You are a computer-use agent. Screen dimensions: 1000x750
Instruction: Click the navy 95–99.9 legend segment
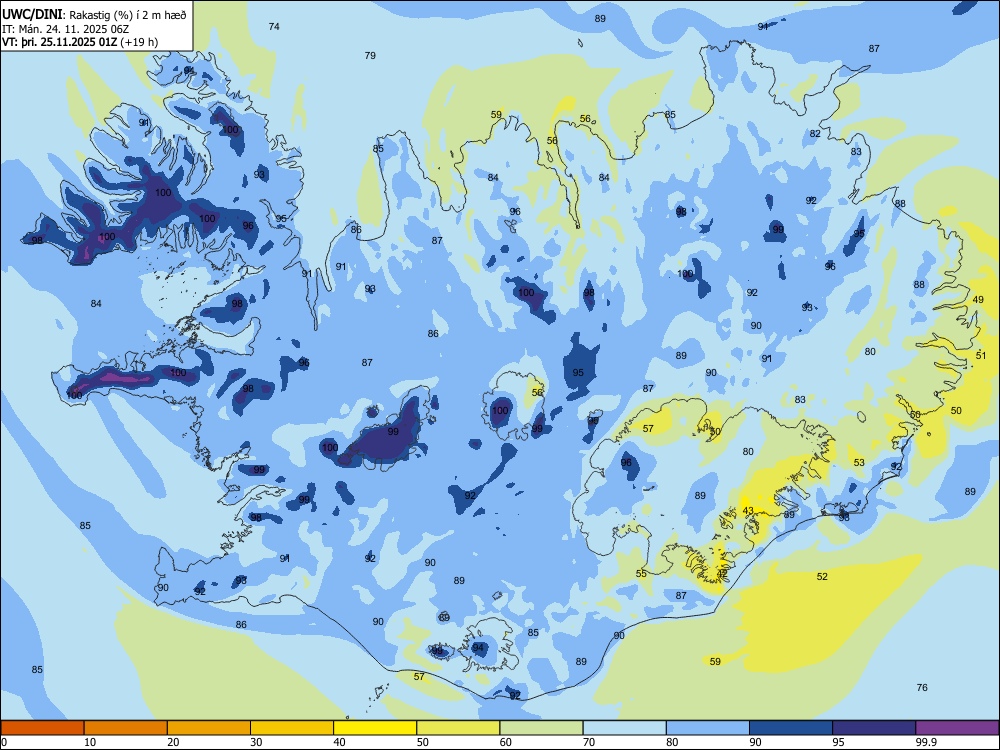coord(874,728)
